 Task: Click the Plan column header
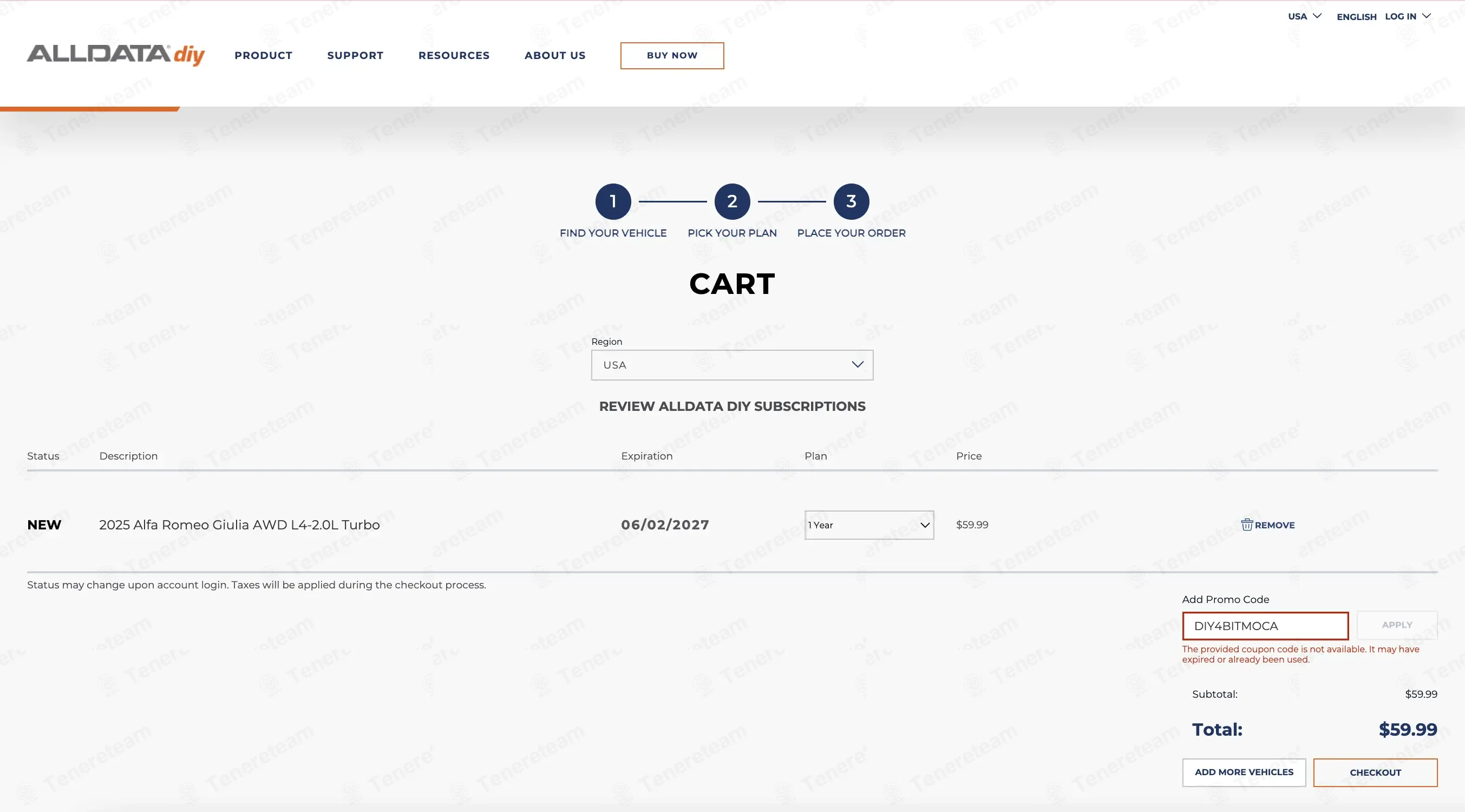(x=815, y=456)
